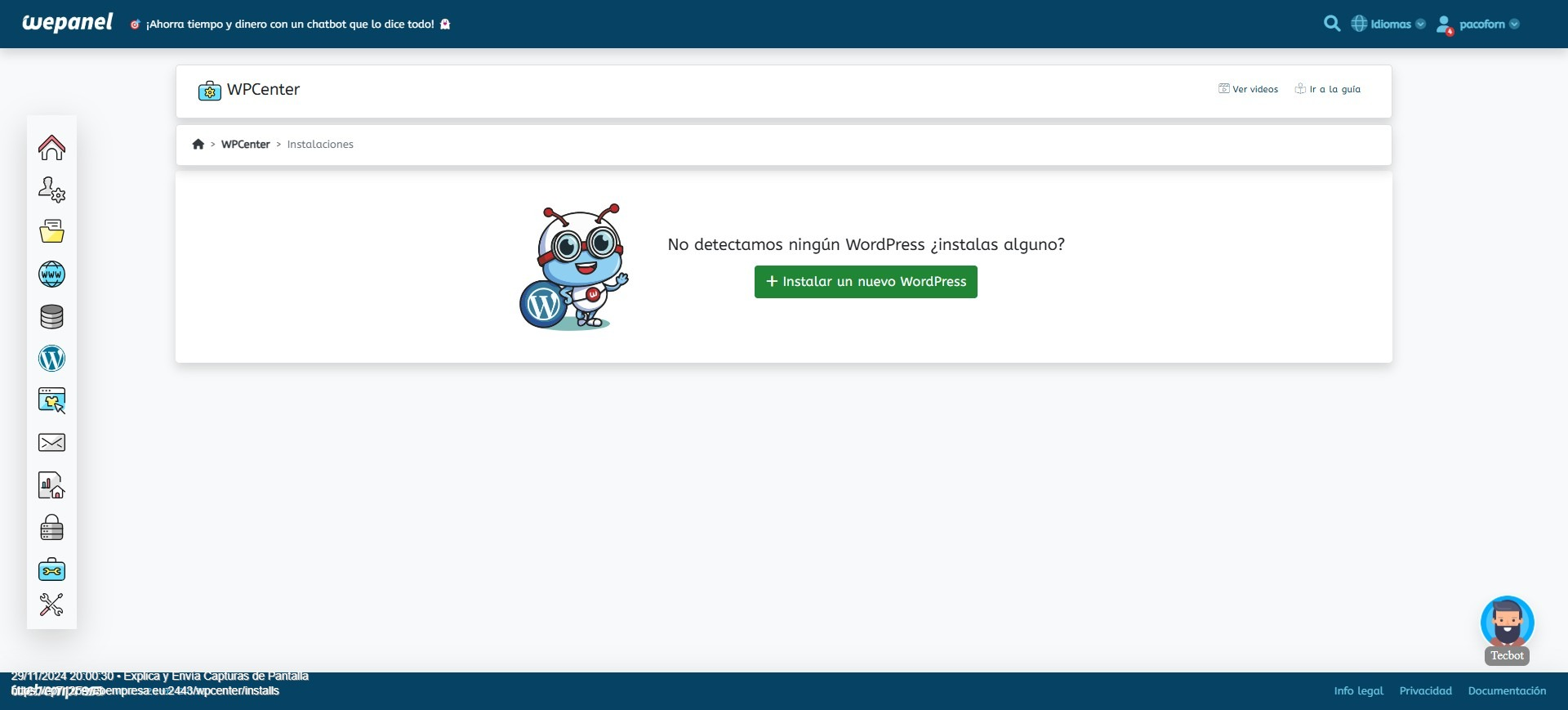Click the globe icon beside Idiomas
This screenshot has width=1568, height=710.
click(1359, 24)
